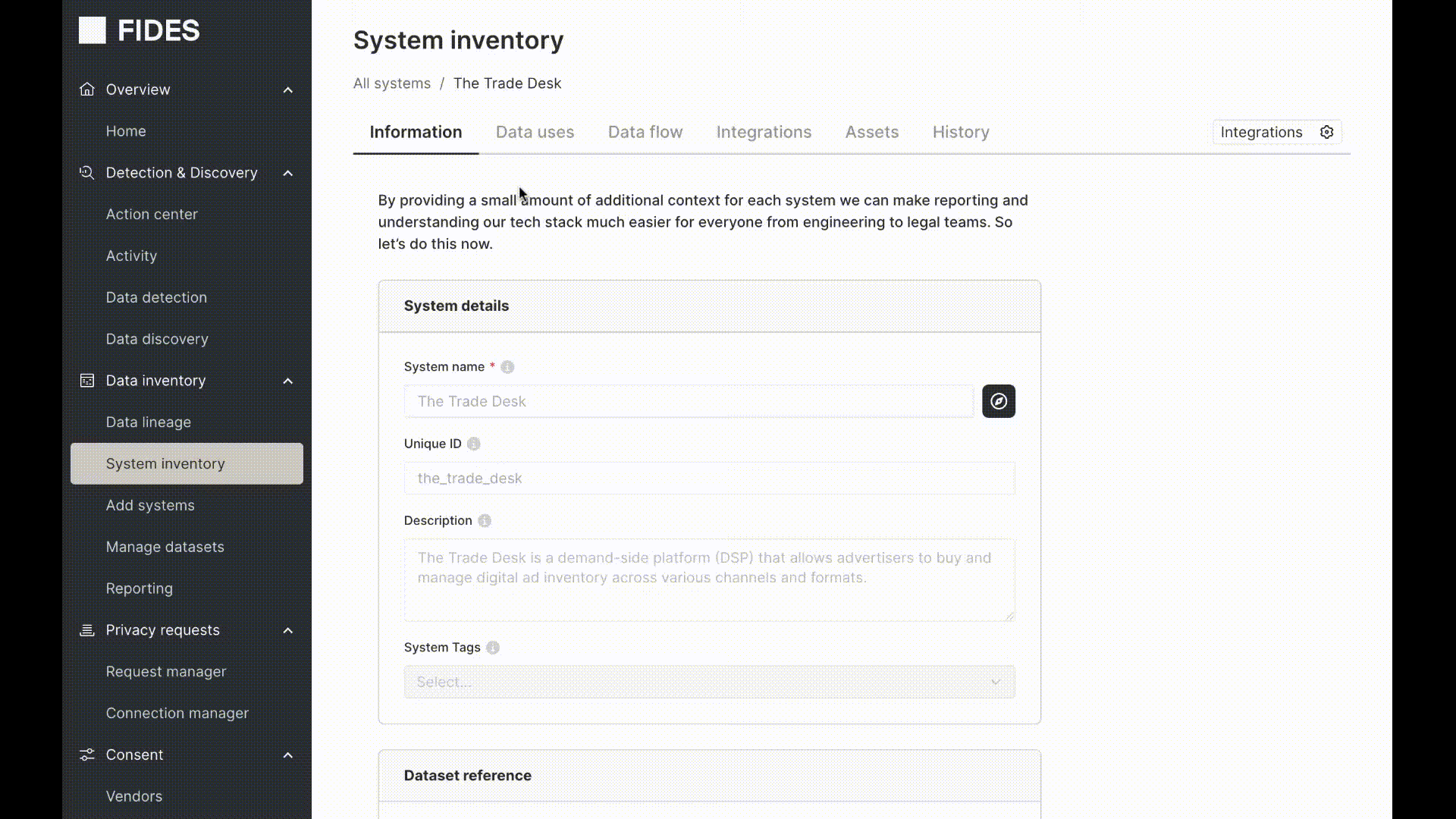Grab the Description textarea resize handle

click(1009, 616)
